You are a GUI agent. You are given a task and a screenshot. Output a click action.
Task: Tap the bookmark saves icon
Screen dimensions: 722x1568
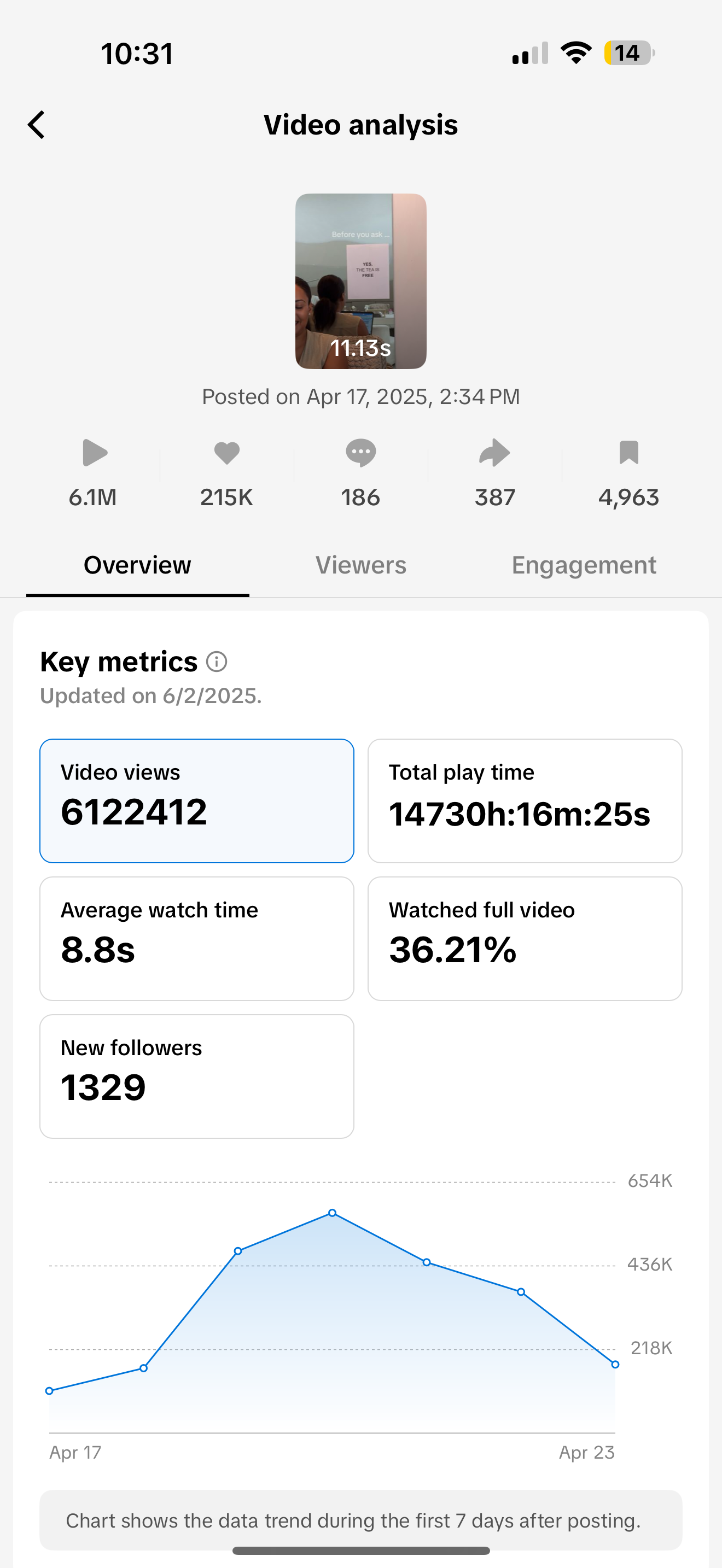click(x=628, y=453)
